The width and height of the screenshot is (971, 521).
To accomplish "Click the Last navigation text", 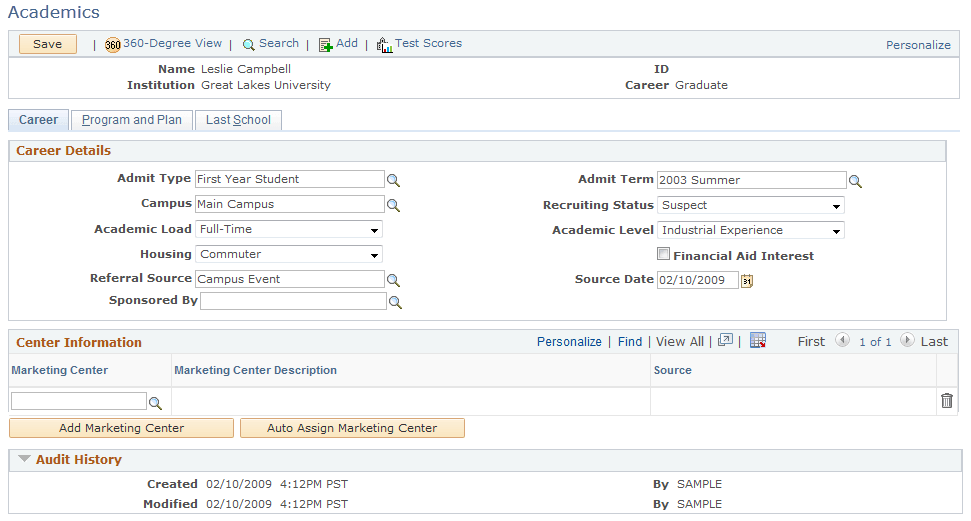I will (934, 342).
